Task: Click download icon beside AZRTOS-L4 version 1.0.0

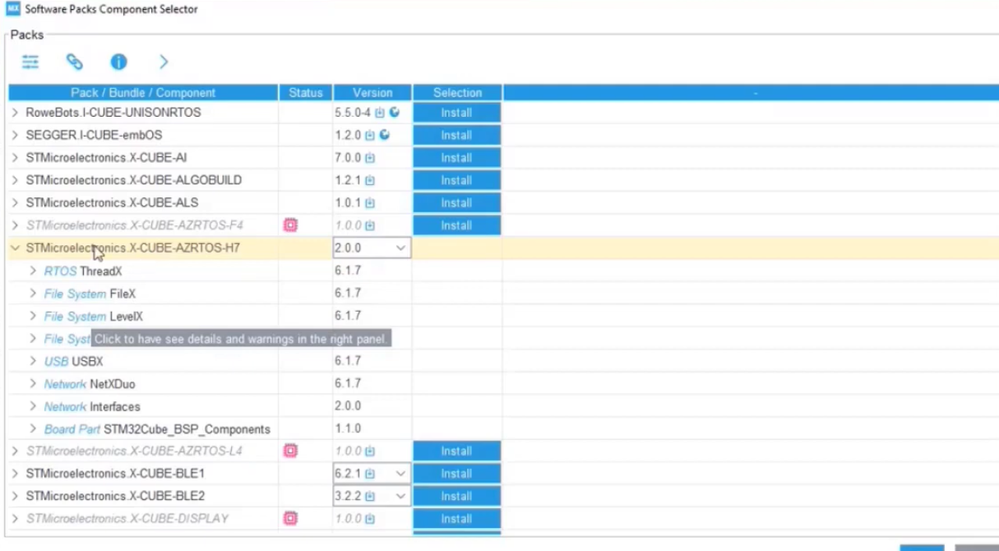Action: 370,452
